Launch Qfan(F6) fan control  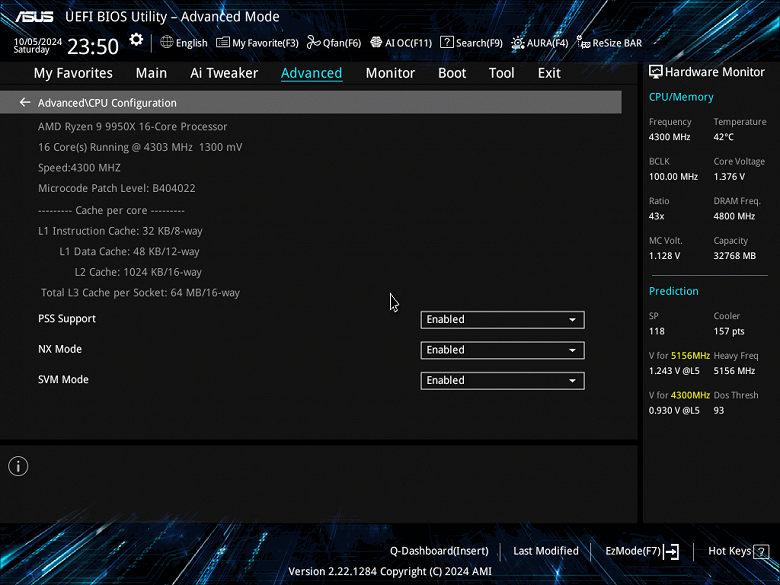tap(334, 43)
